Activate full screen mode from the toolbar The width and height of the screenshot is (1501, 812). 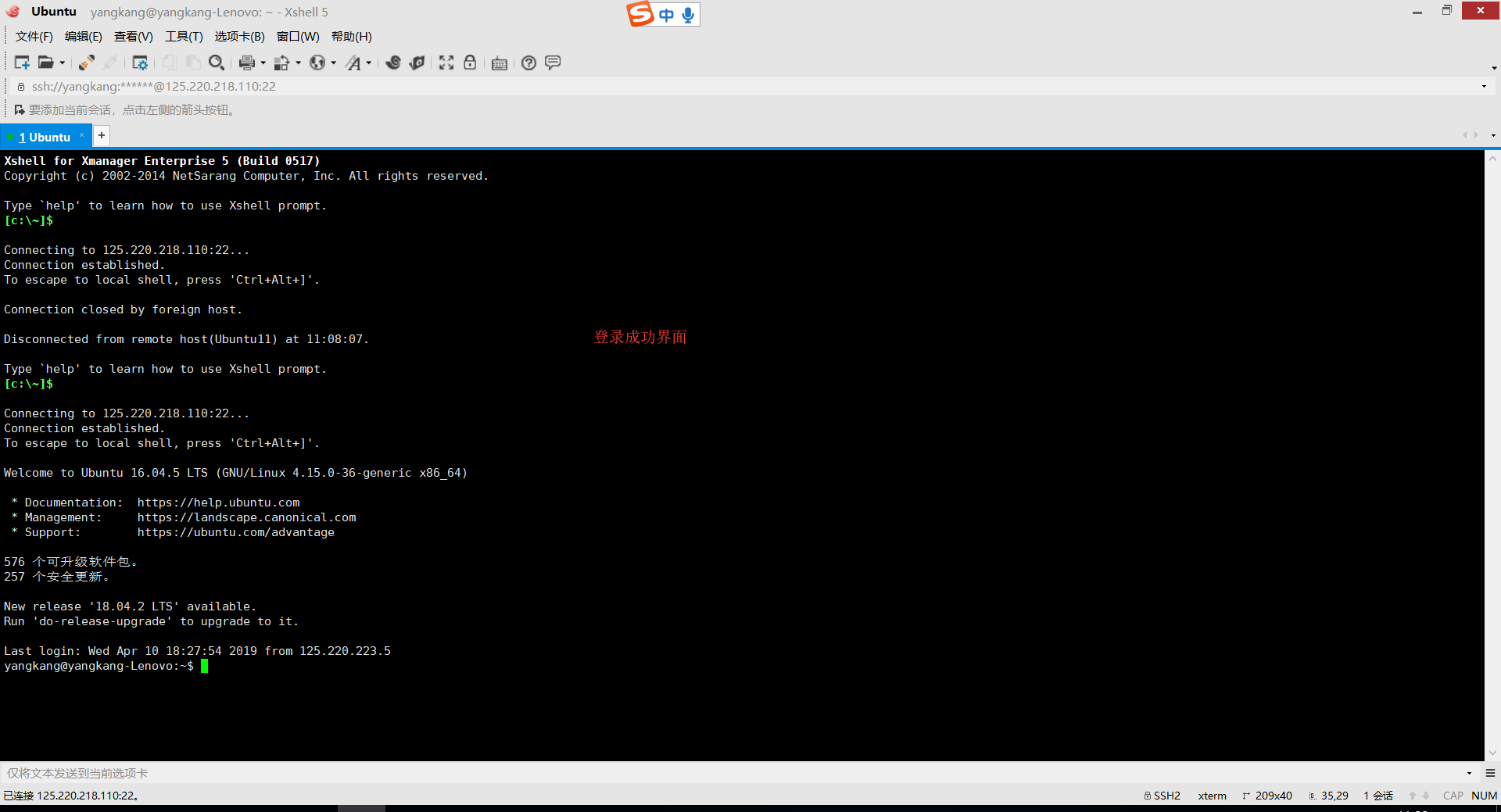click(446, 63)
